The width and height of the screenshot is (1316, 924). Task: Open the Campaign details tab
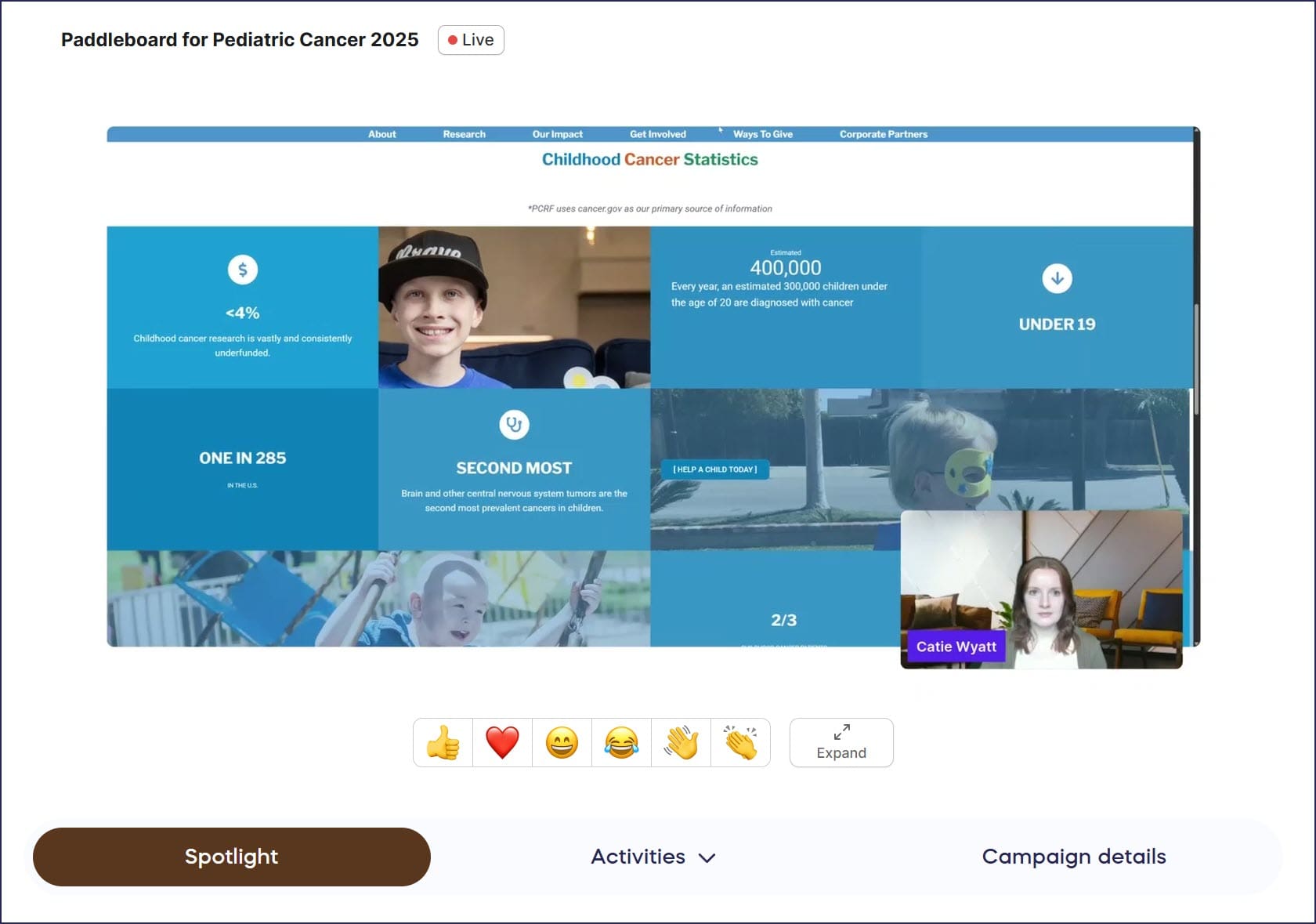tap(1073, 857)
